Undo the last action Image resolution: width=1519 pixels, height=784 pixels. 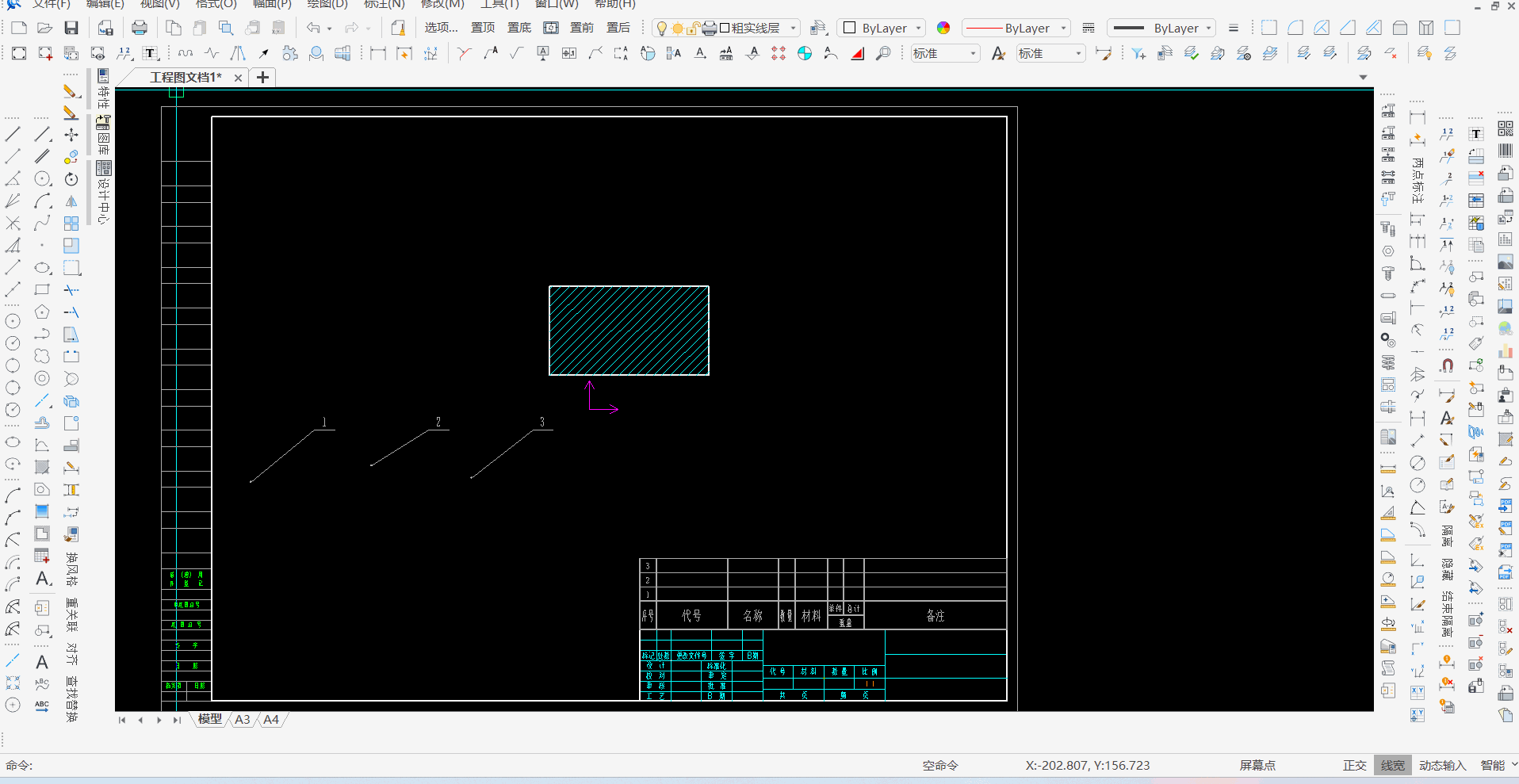(x=314, y=28)
